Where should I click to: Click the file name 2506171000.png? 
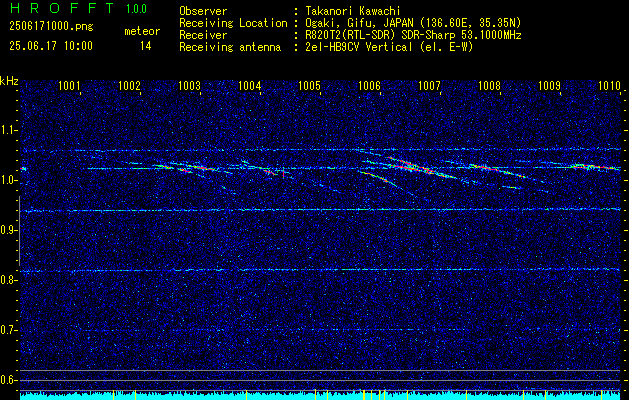tap(51, 27)
